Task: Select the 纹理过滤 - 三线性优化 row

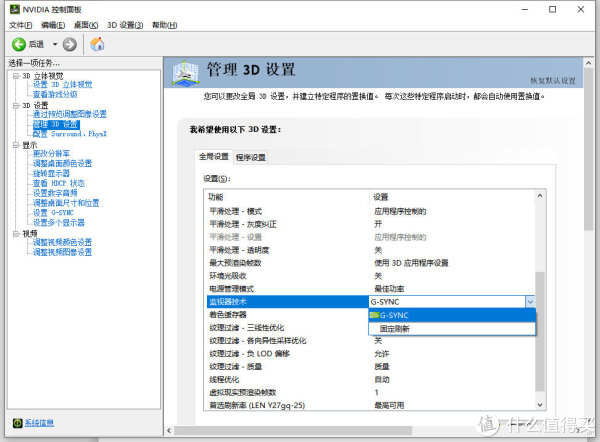Action: click(x=287, y=328)
